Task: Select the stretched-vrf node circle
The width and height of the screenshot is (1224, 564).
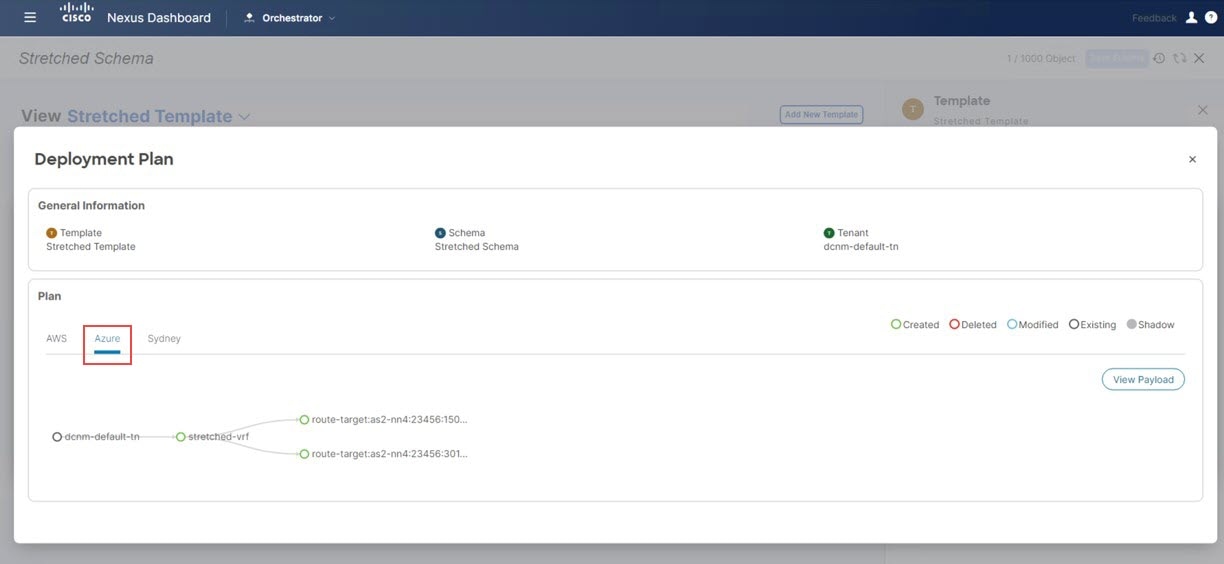Action: [x=180, y=437]
